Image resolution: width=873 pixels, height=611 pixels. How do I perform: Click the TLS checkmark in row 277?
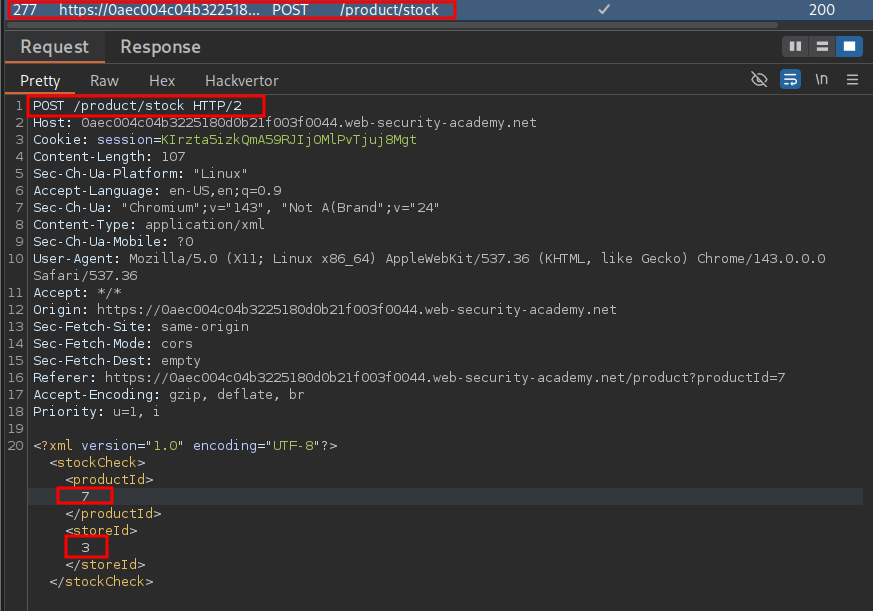coord(603,10)
